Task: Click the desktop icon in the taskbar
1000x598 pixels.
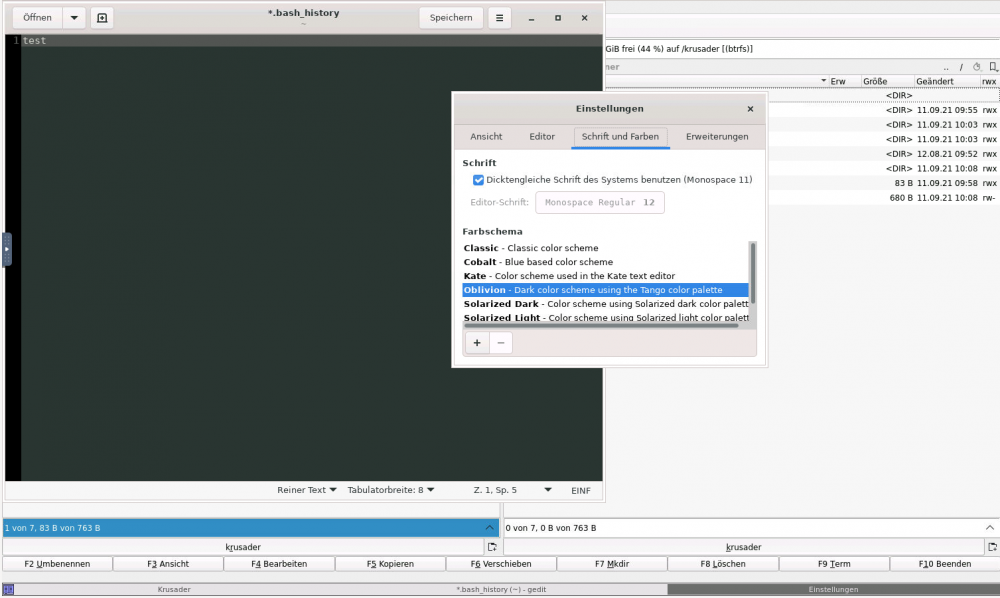Action: coord(8,590)
